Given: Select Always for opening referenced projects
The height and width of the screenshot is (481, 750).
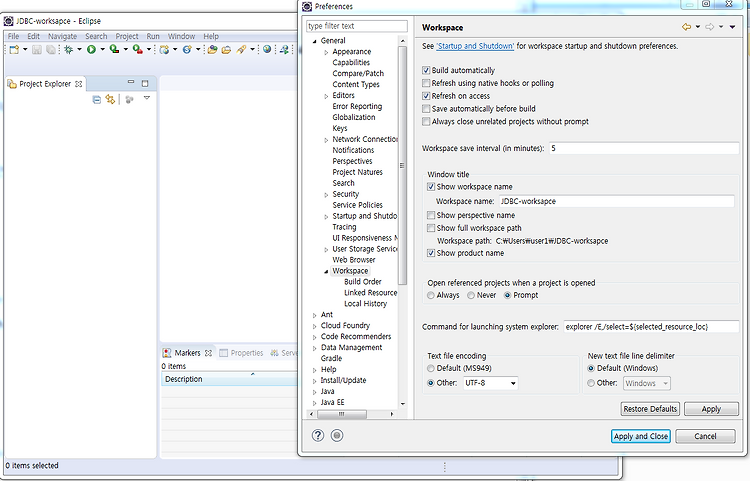Looking at the screenshot, I should coord(431,295).
